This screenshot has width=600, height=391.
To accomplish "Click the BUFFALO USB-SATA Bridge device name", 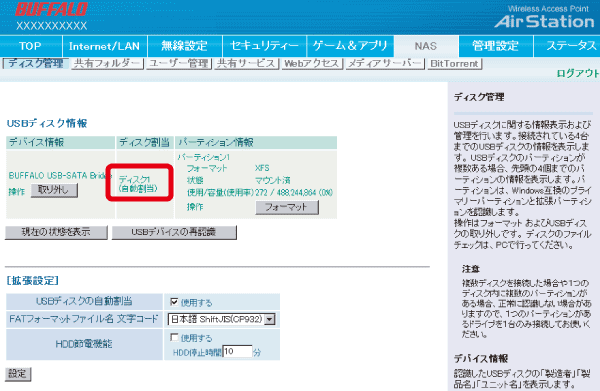I will point(60,176).
